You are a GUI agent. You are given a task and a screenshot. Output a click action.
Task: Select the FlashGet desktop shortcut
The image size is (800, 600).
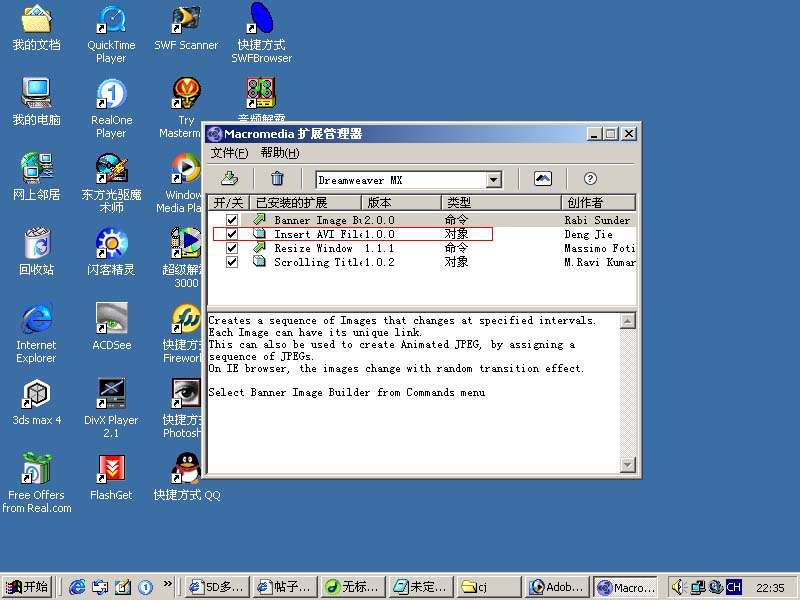pos(111,477)
